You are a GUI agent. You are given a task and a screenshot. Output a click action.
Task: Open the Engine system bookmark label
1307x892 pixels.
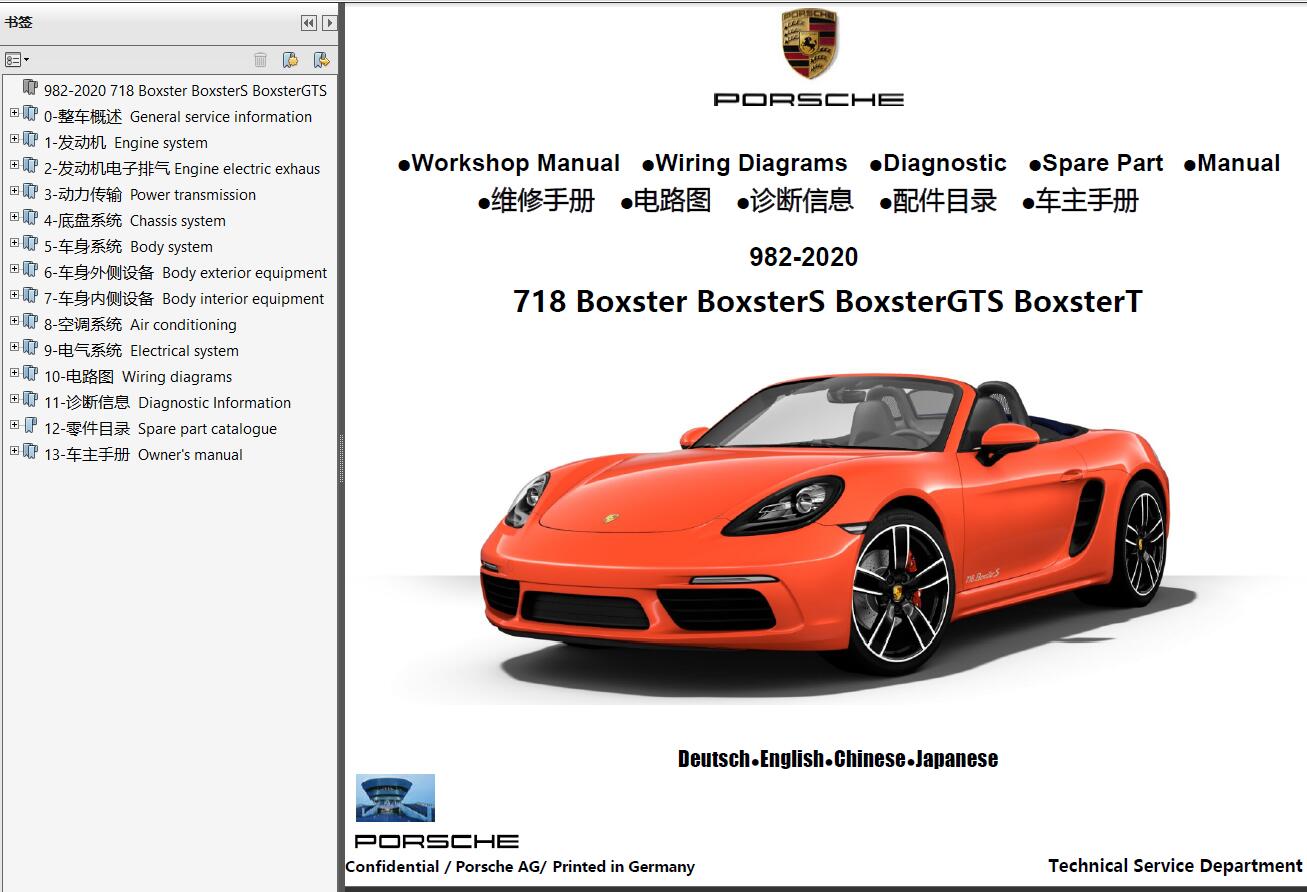126,143
